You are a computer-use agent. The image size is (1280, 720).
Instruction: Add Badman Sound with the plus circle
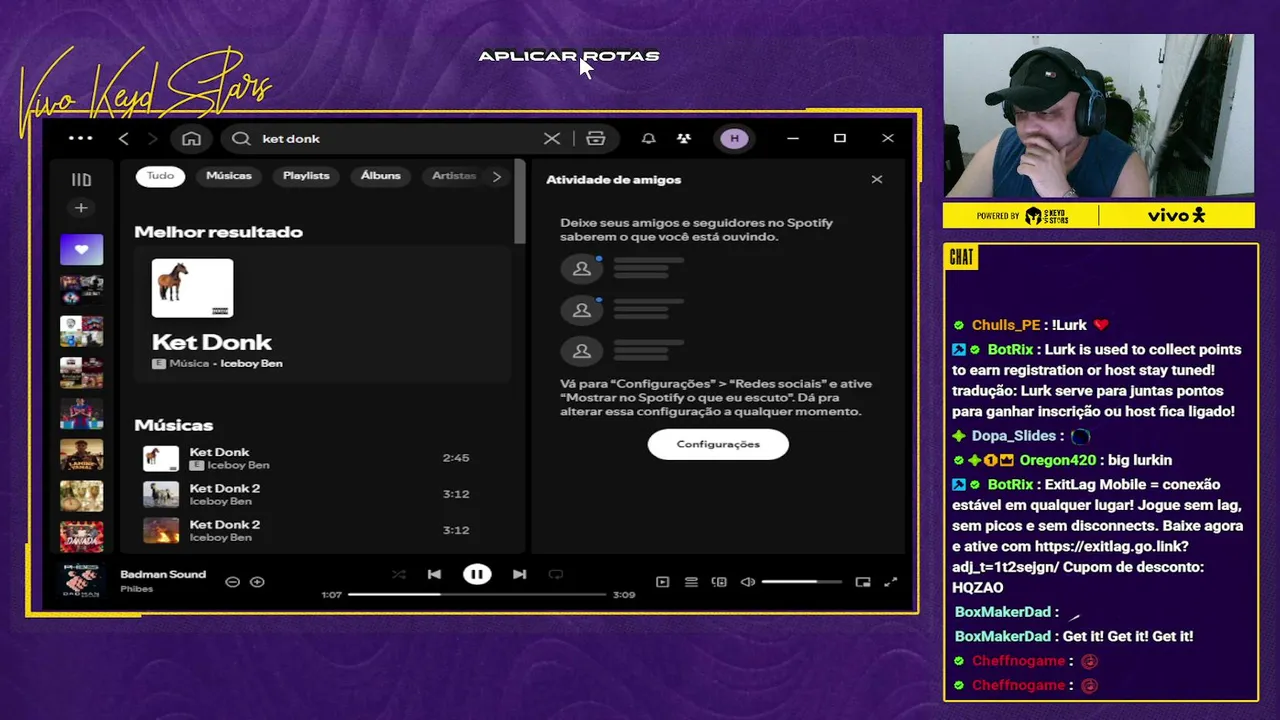point(257,582)
